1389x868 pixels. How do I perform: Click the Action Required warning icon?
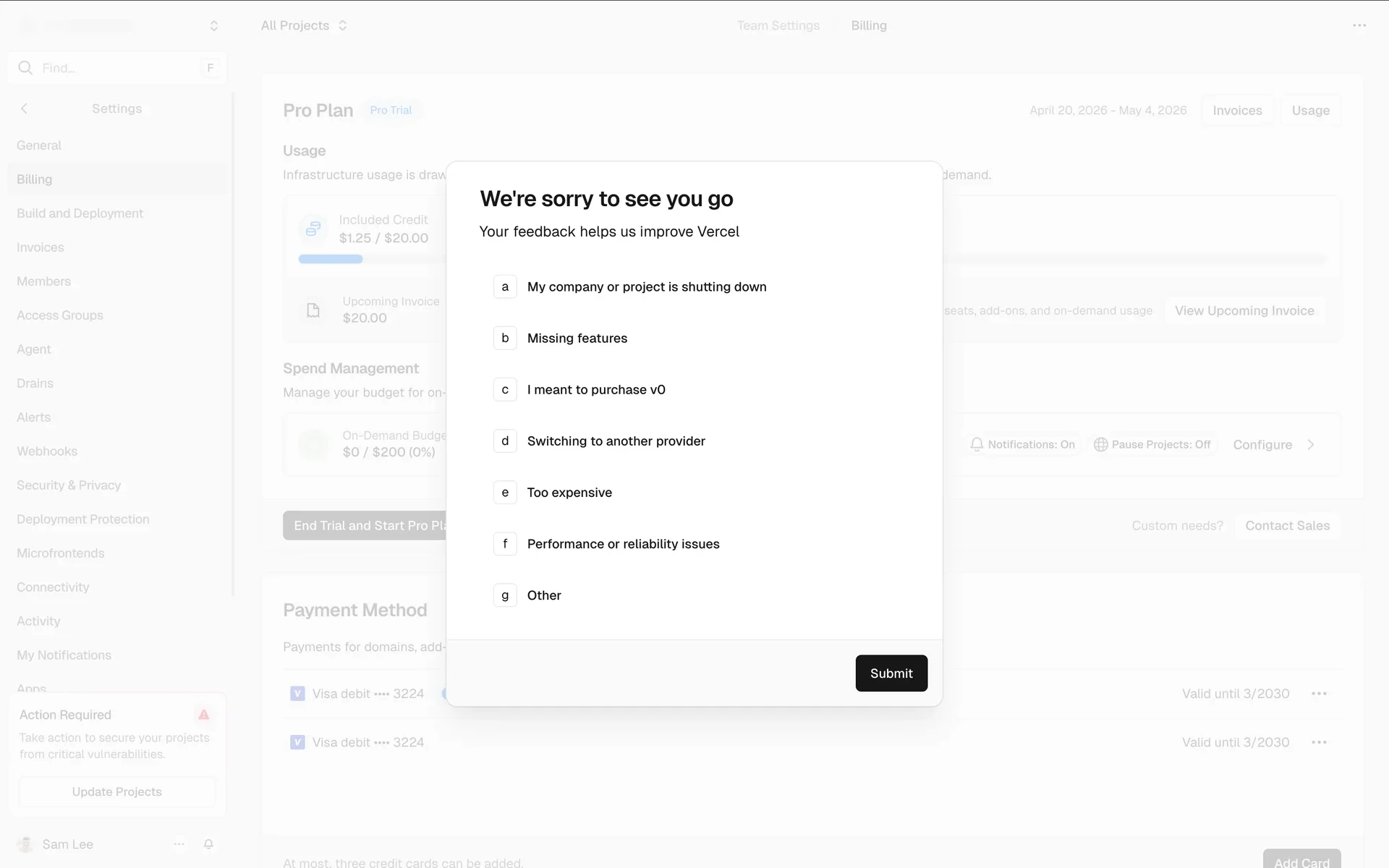tap(204, 715)
